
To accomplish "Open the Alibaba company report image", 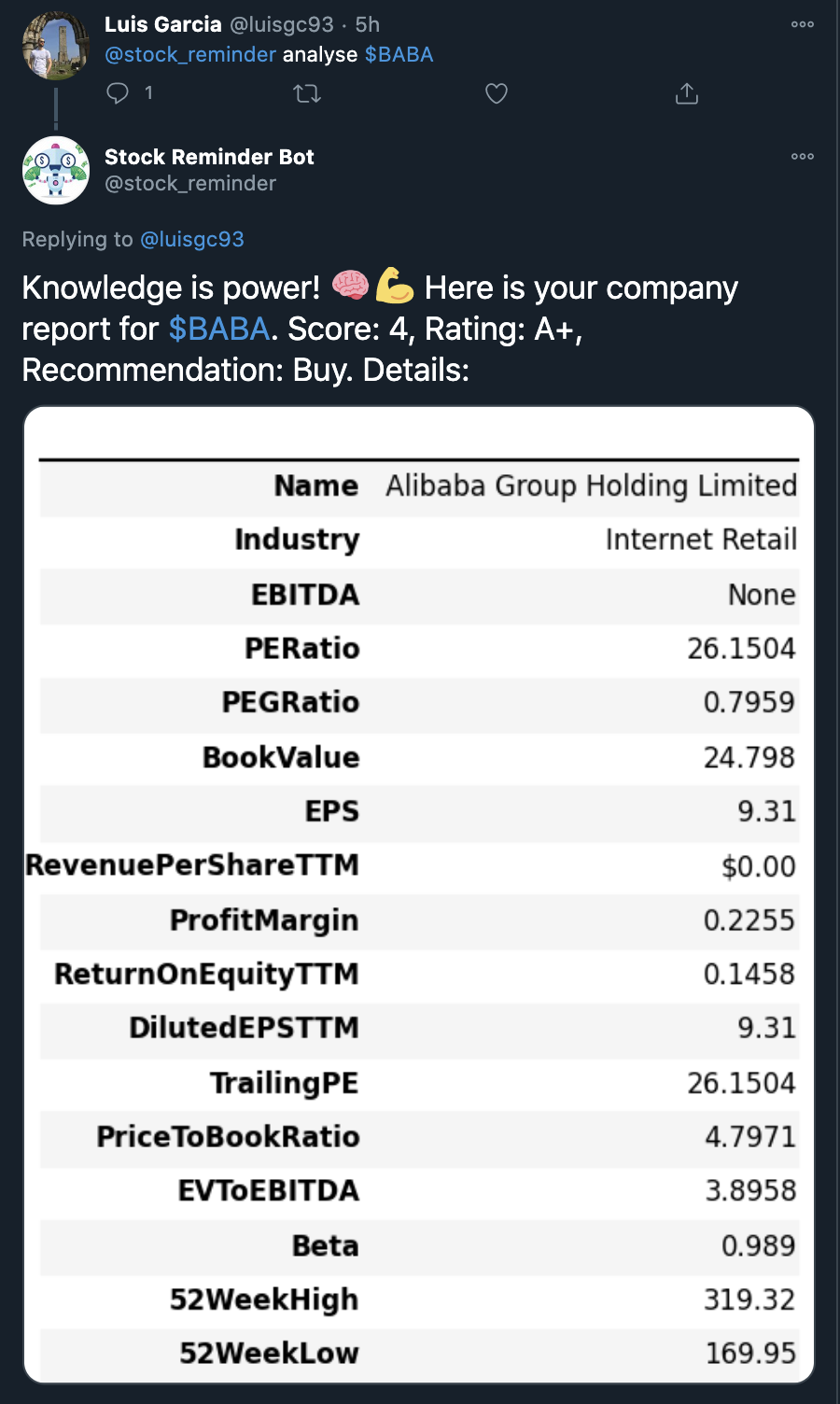I will (419, 894).
